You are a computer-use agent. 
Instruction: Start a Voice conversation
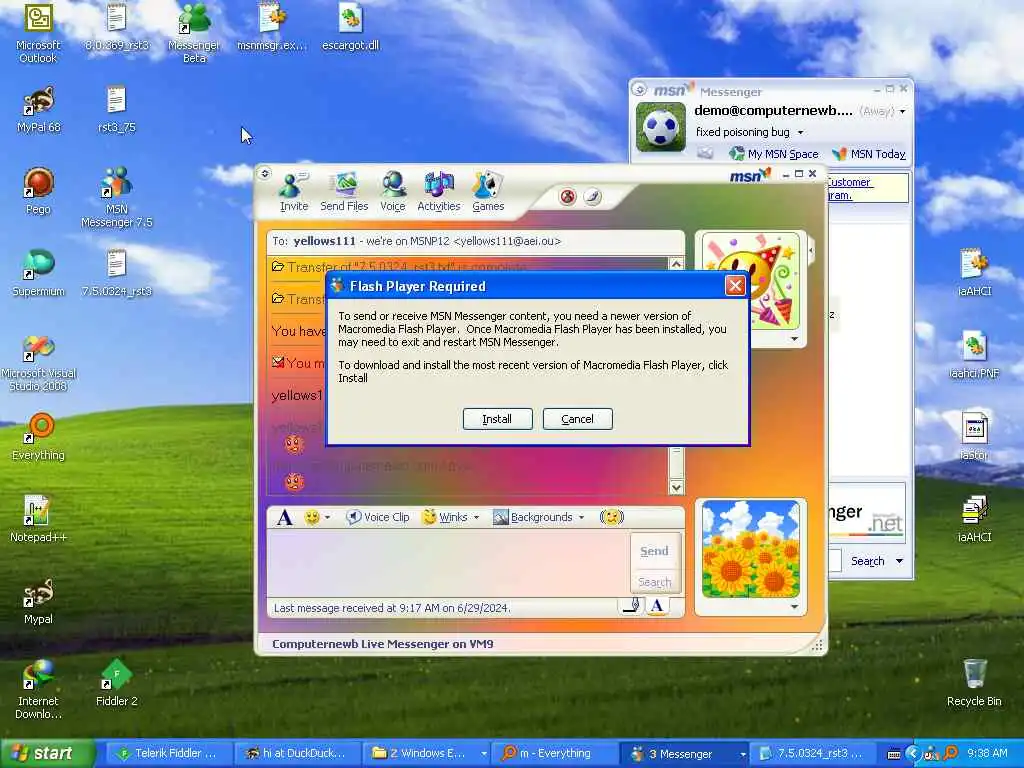pyautogui.click(x=393, y=193)
